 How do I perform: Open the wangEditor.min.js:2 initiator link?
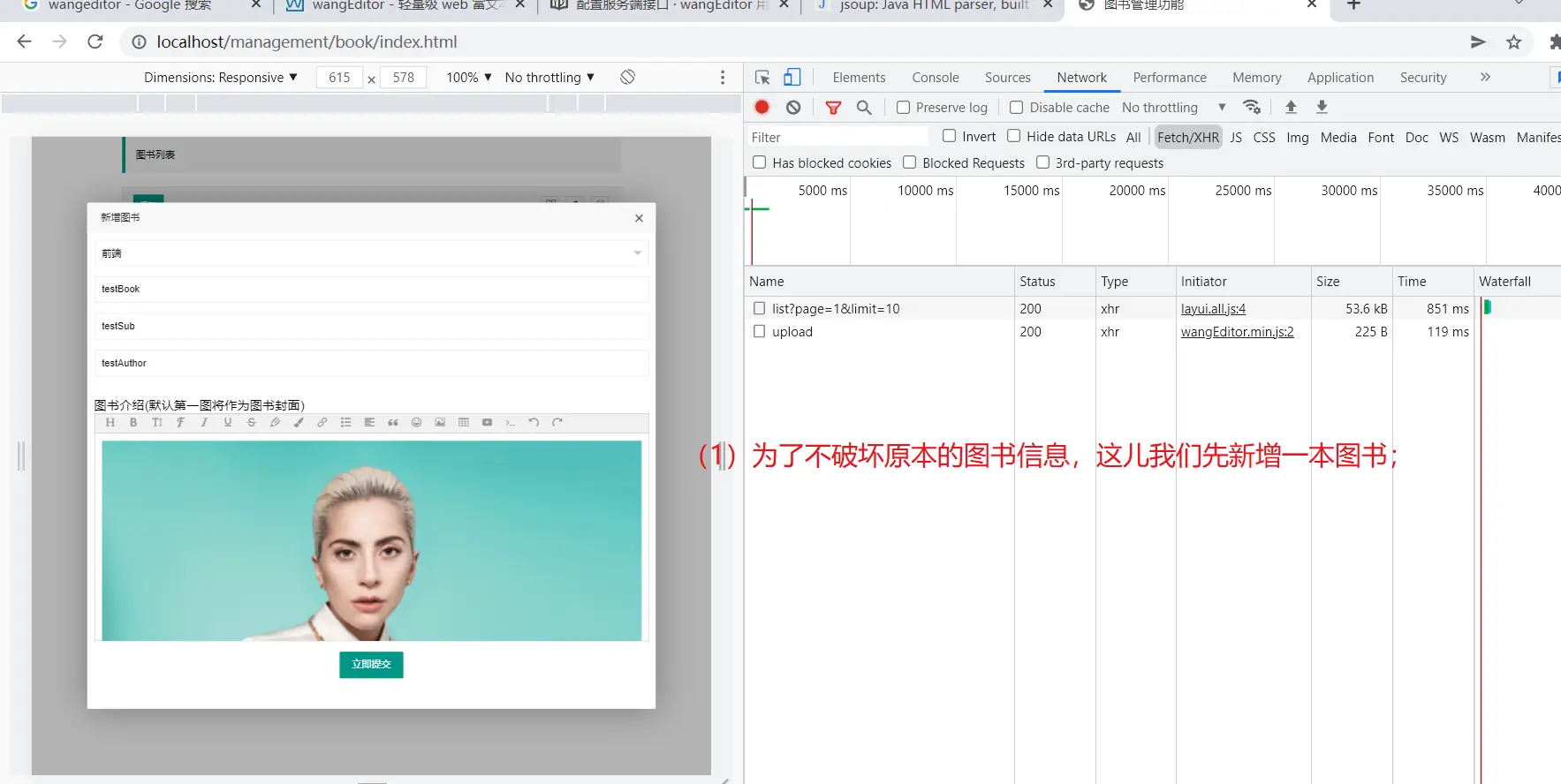point(1237,332)
